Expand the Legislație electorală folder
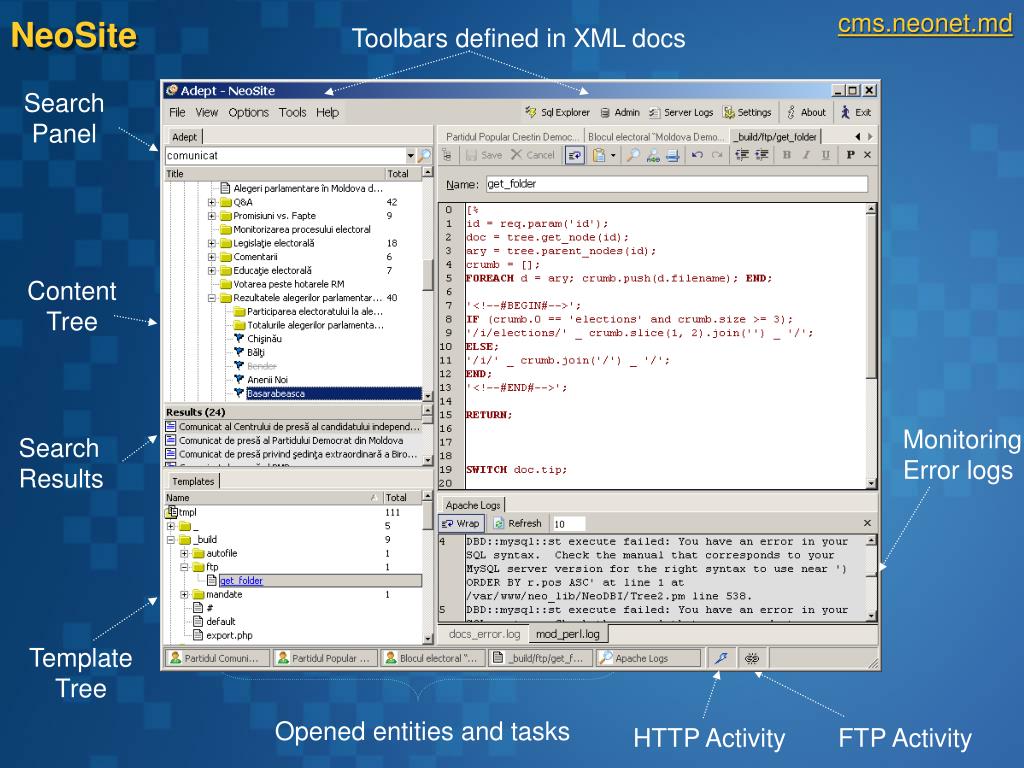Viewport: 1024px width, 768px height. [212, 243]
